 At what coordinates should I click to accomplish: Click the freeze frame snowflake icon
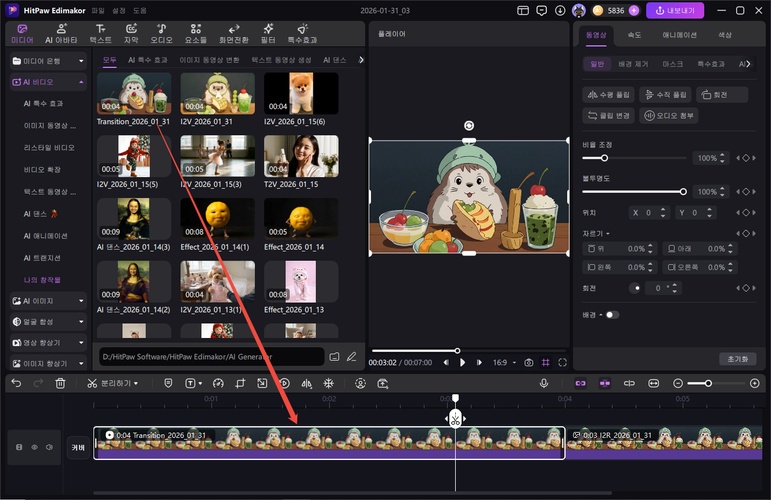click(329, 383)
